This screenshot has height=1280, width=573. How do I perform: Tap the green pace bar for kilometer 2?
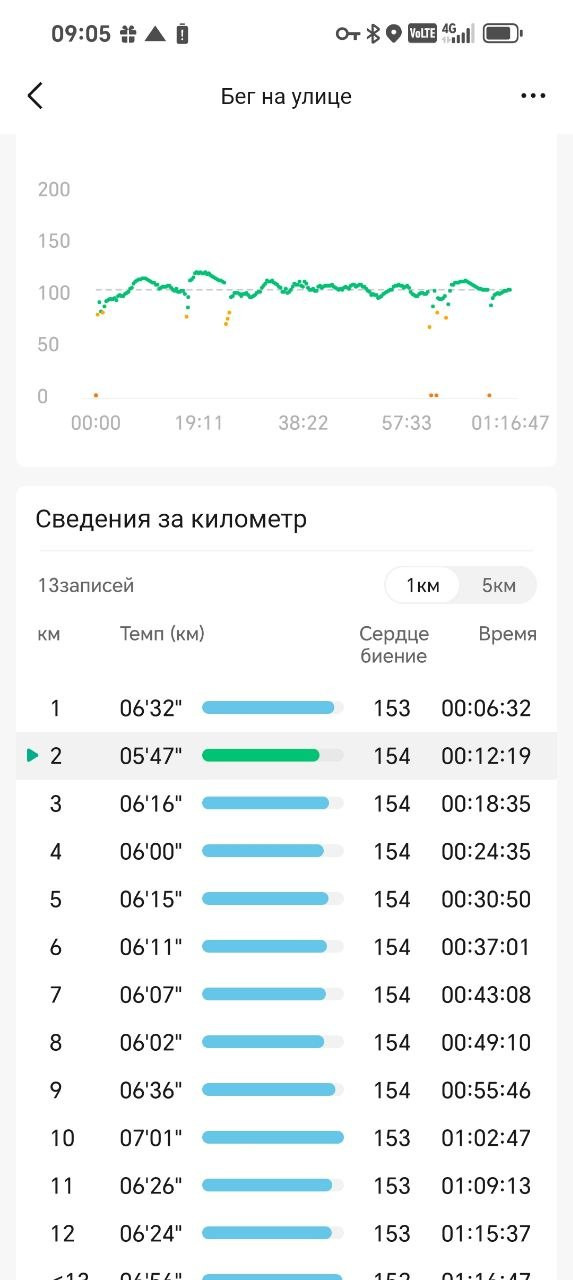click(x=260, y=756)
